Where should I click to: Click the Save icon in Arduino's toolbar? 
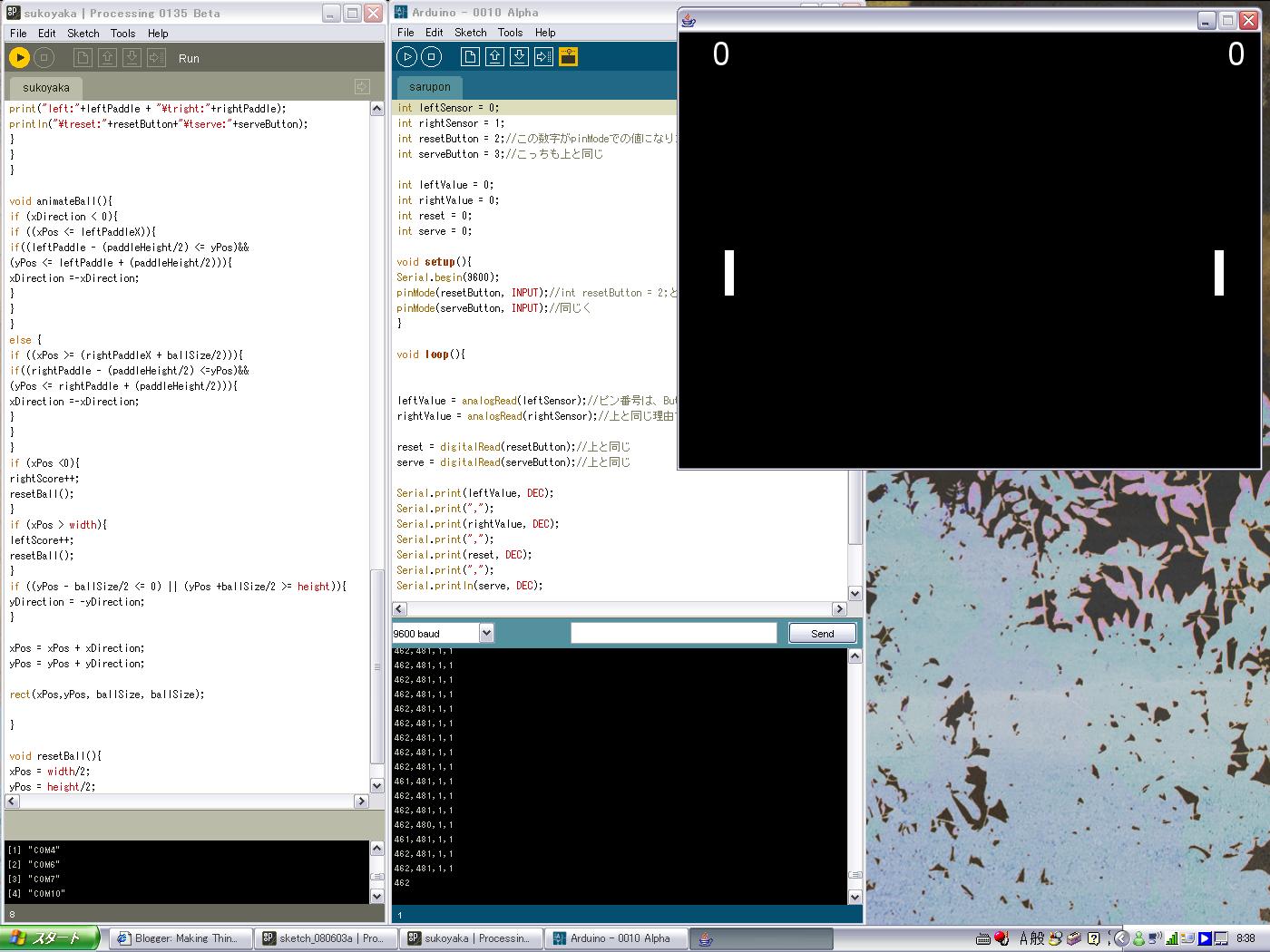pyautogui.click(x=519, y=57)
